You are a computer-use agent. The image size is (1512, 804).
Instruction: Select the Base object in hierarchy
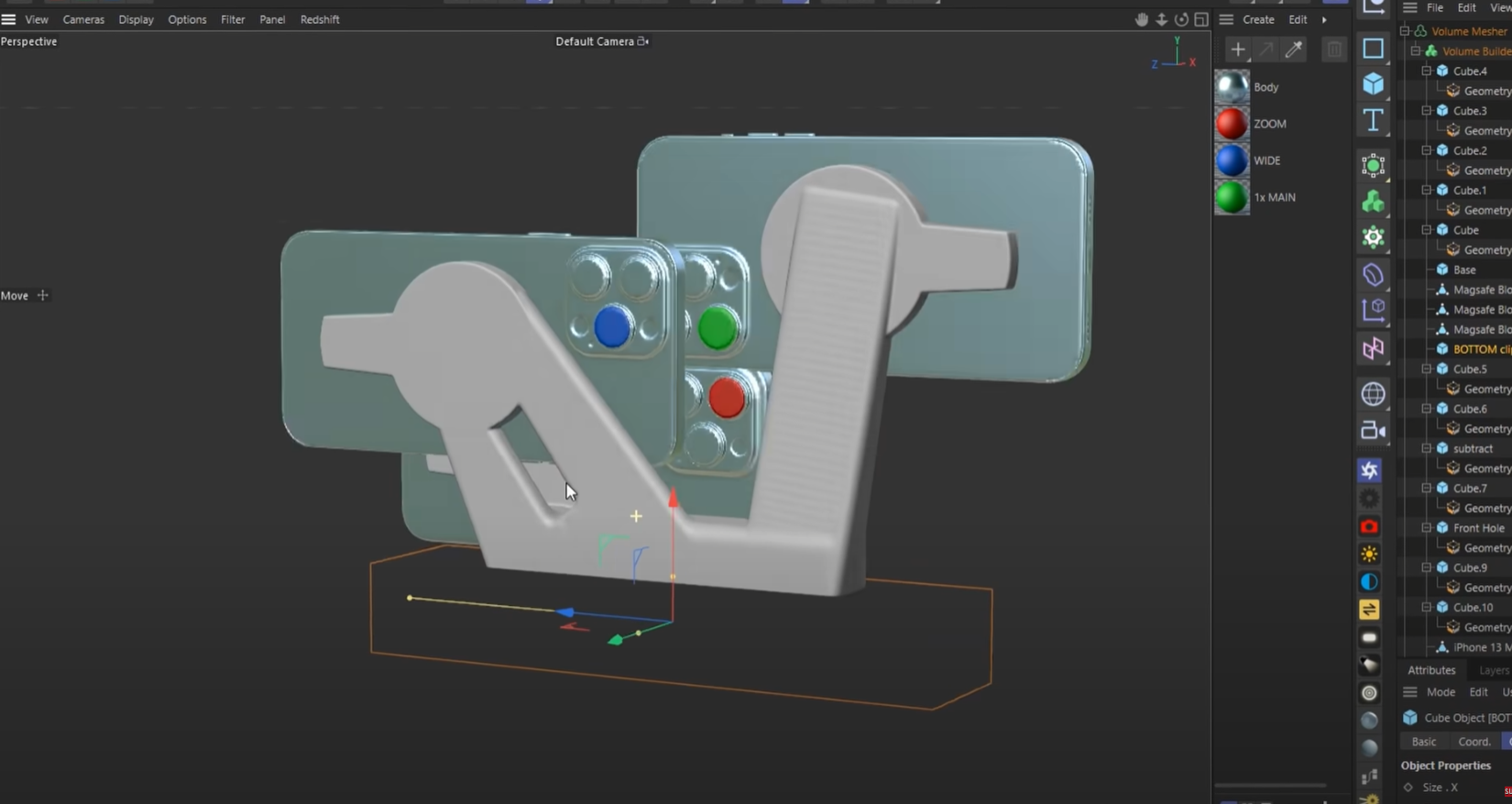[x=1464, y=270]
